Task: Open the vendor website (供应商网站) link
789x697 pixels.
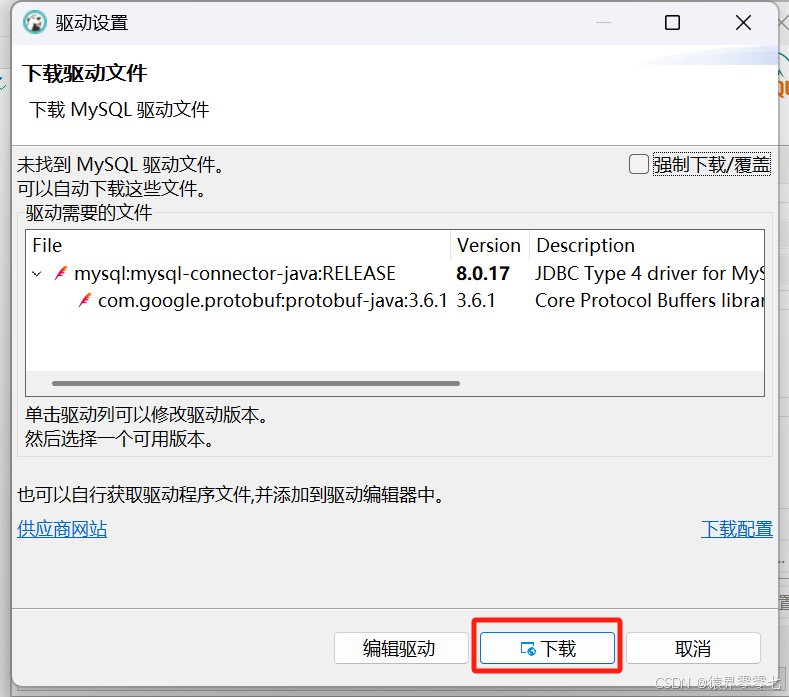Action: tap(62, 529)
